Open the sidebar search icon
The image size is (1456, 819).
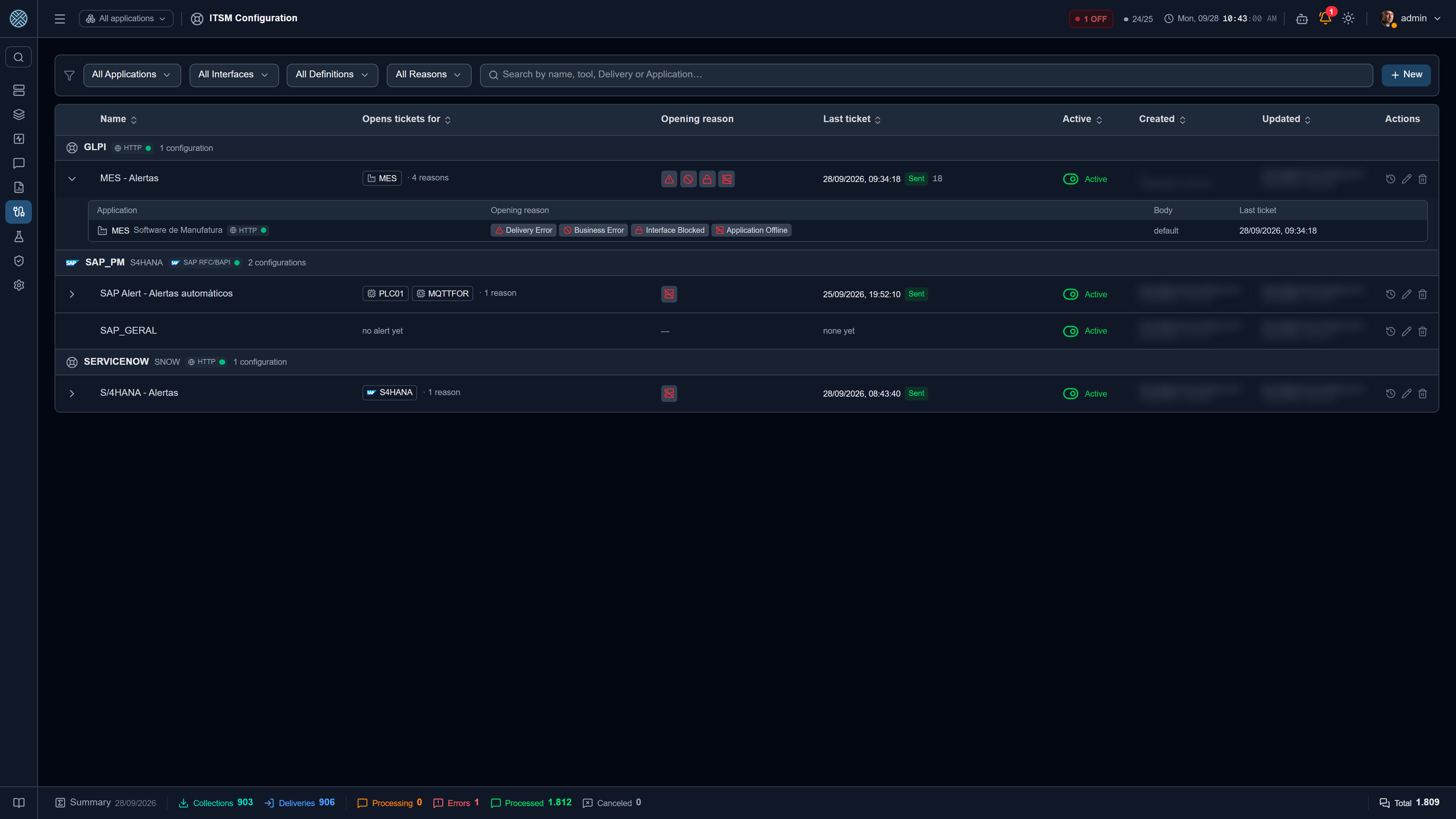tap(19, 57)
